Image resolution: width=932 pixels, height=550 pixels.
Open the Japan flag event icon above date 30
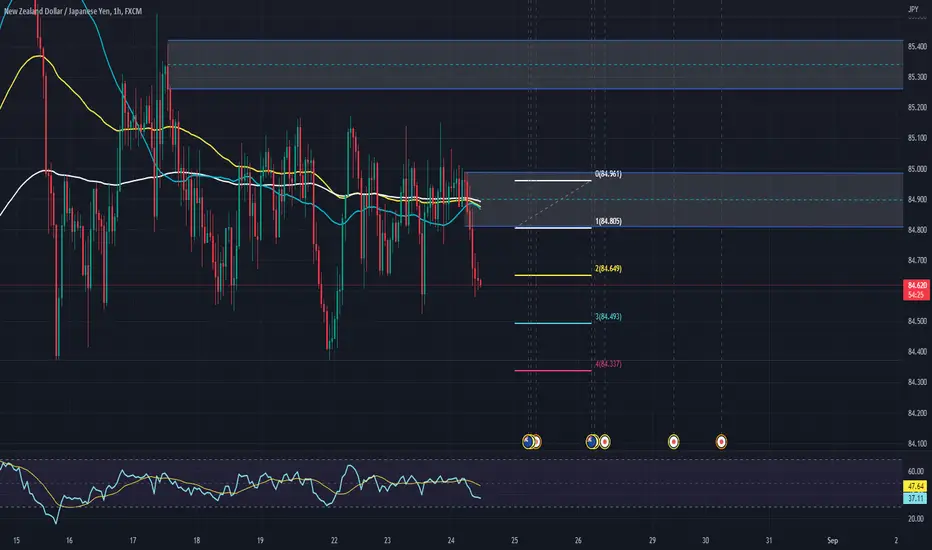point(721,441)
